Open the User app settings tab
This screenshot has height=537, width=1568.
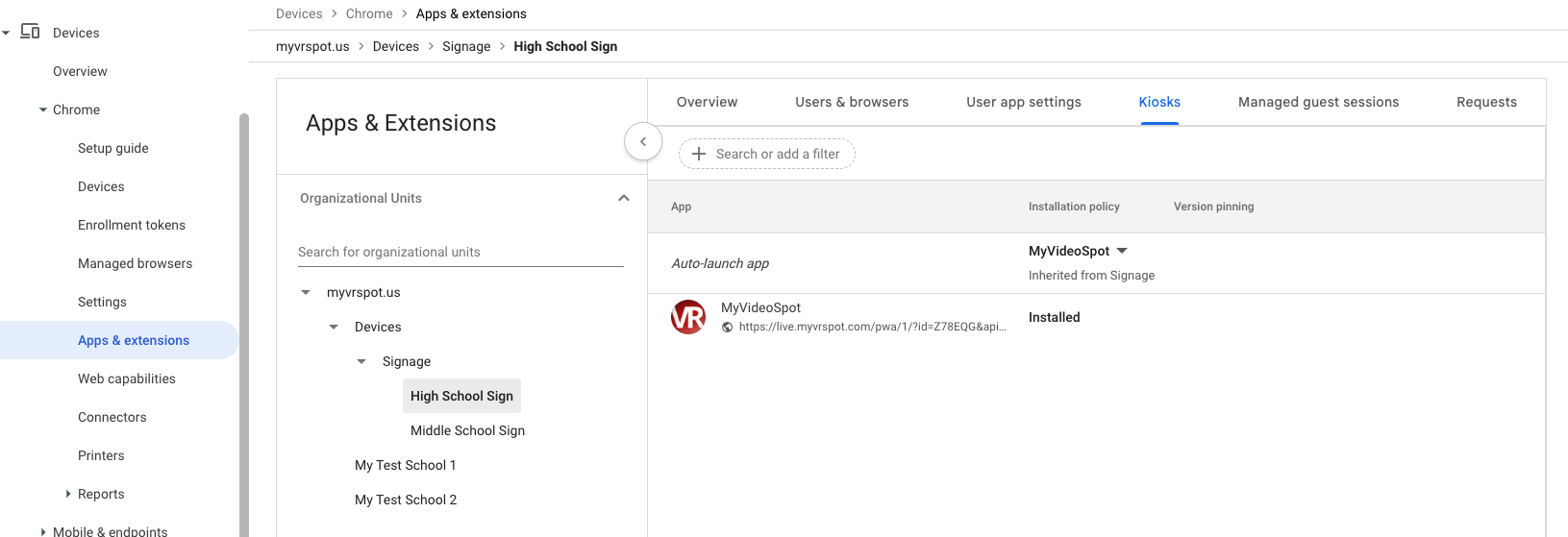[x=1023, y=102]
